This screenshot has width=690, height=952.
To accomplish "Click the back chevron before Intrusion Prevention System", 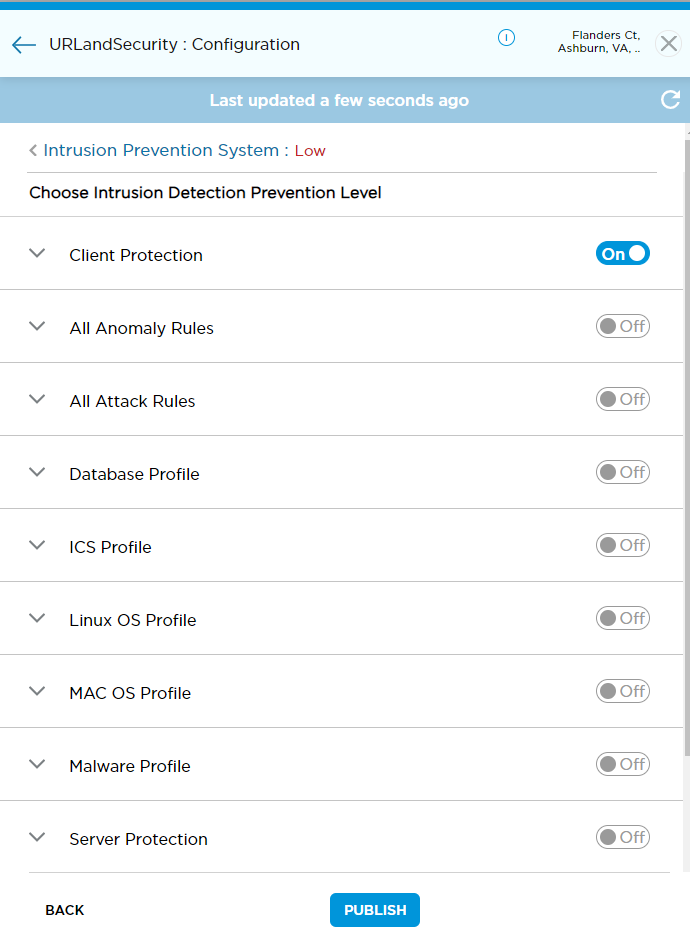I will click(x=33, y=150).
